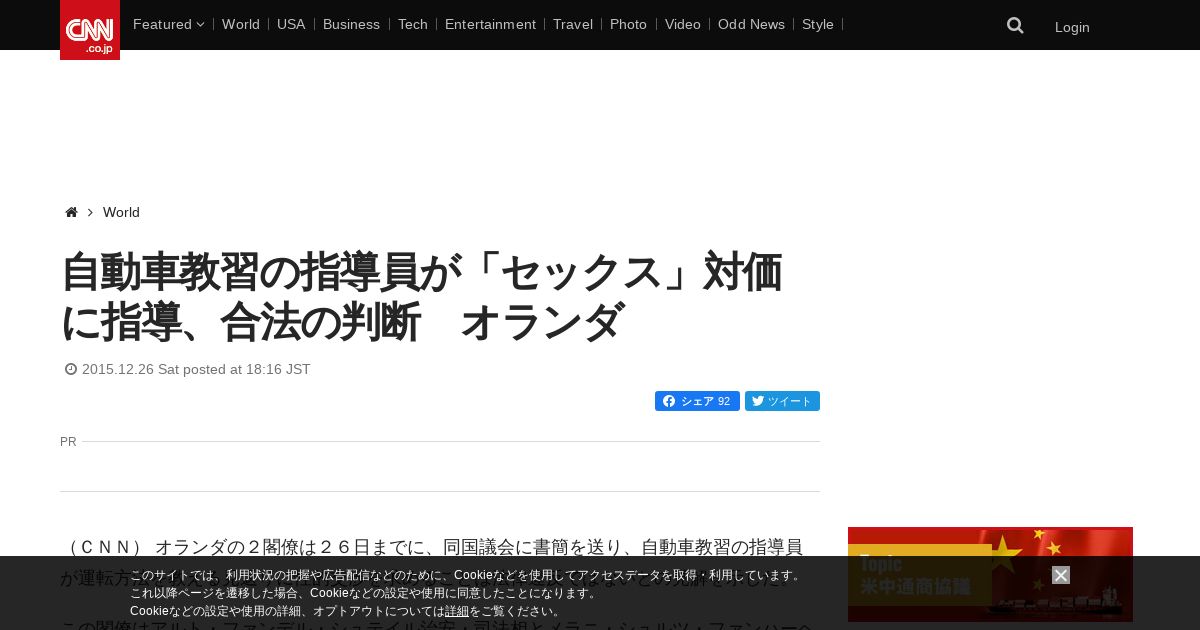This screenshot has height=630, width=1200.
Task: Go to Travel section
Action: 573,24
